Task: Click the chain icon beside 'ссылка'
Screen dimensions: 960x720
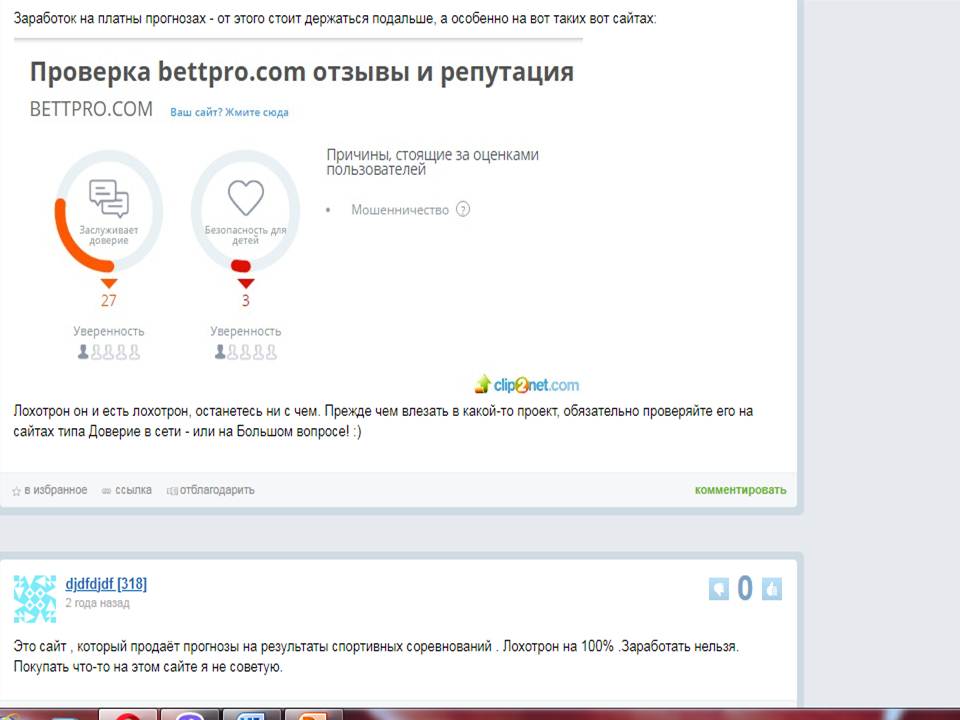Action: (x=107, y=491)
